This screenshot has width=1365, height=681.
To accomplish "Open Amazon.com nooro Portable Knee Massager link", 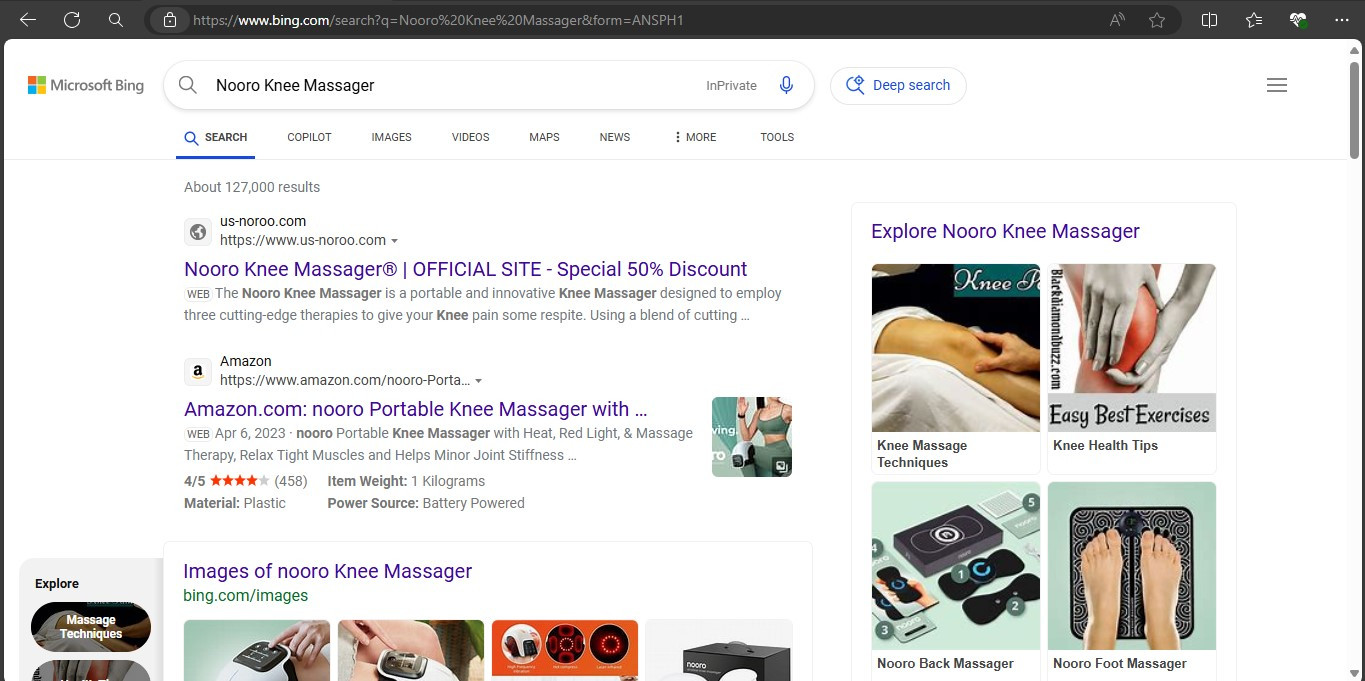I will pyautogui.click(x=416, y=409).
